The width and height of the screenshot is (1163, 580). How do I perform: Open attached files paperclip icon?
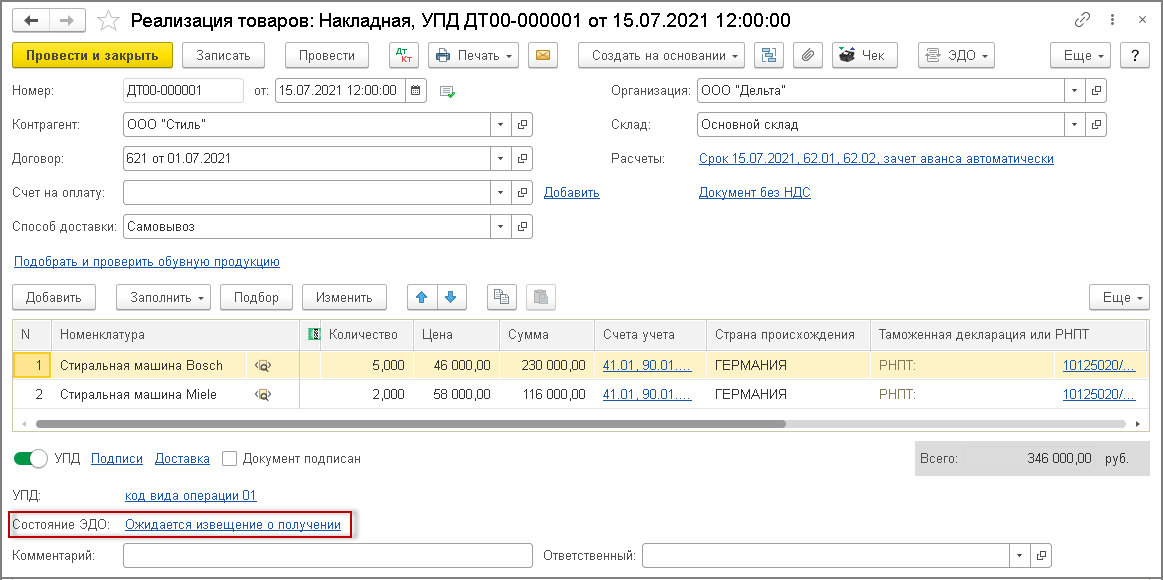point(808,55)
